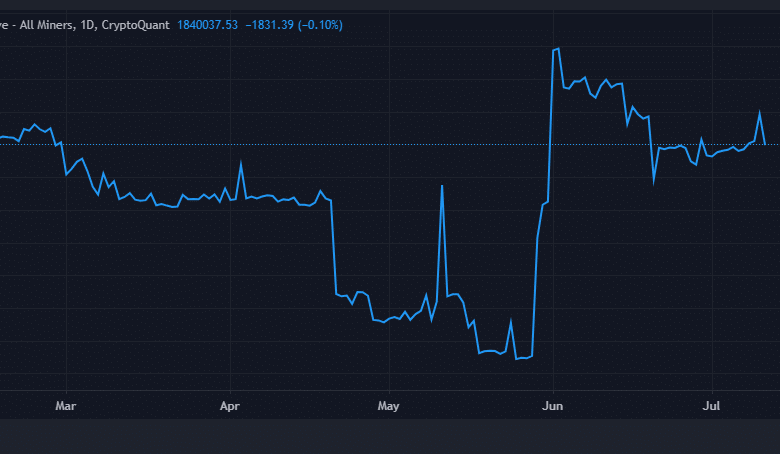Select the May label on time axis
This screenshot has height=454, width=780.
pyautogui.click(x=389, y=406)
